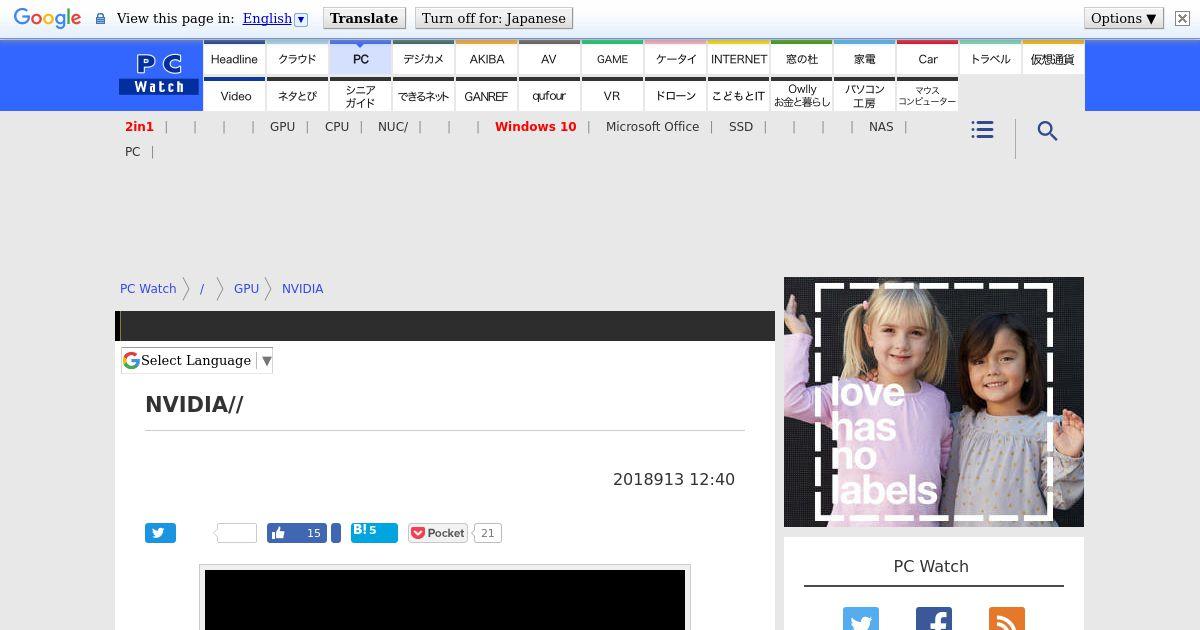Open Owlly お金と暮らし tab

click(802, 96)
